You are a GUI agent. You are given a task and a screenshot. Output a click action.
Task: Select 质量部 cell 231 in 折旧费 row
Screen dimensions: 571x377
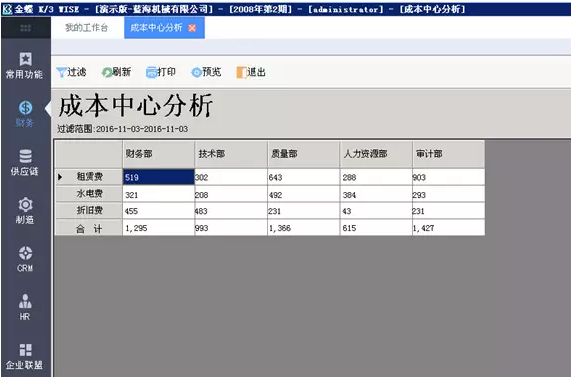coord(304,211)
